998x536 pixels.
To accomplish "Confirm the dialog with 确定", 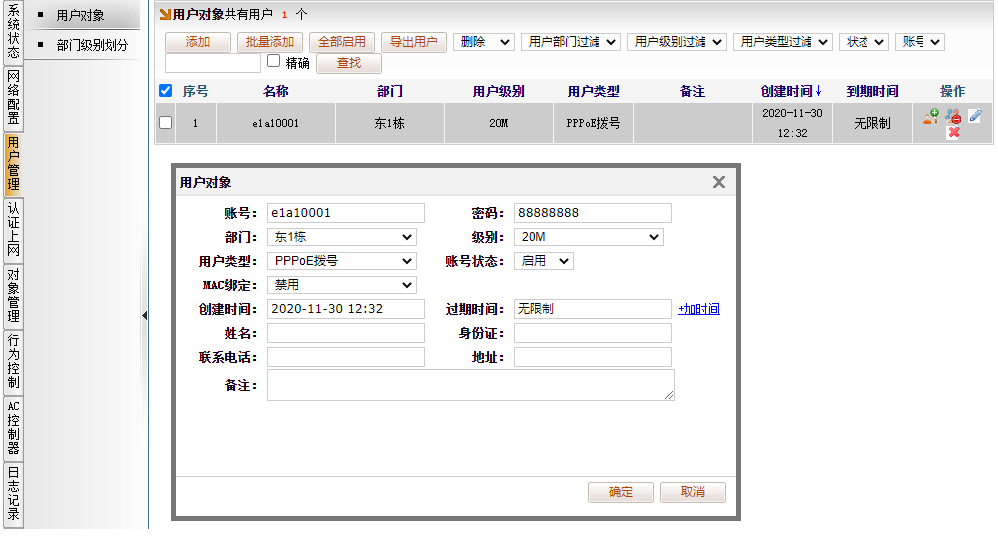I will click(x=621, y=492).
